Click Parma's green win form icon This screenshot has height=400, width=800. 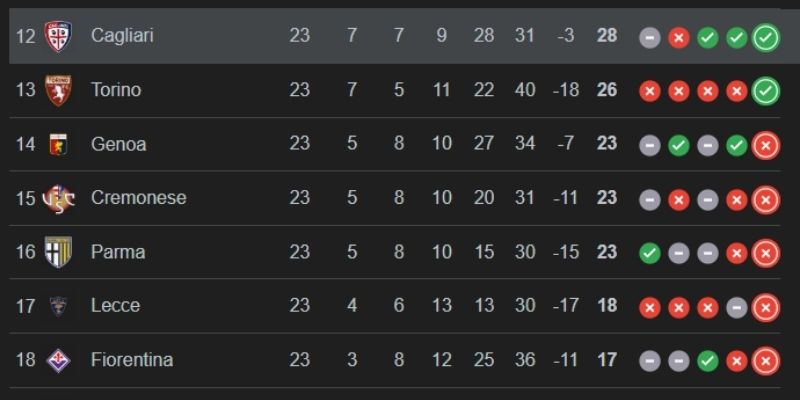coord(649,253)
